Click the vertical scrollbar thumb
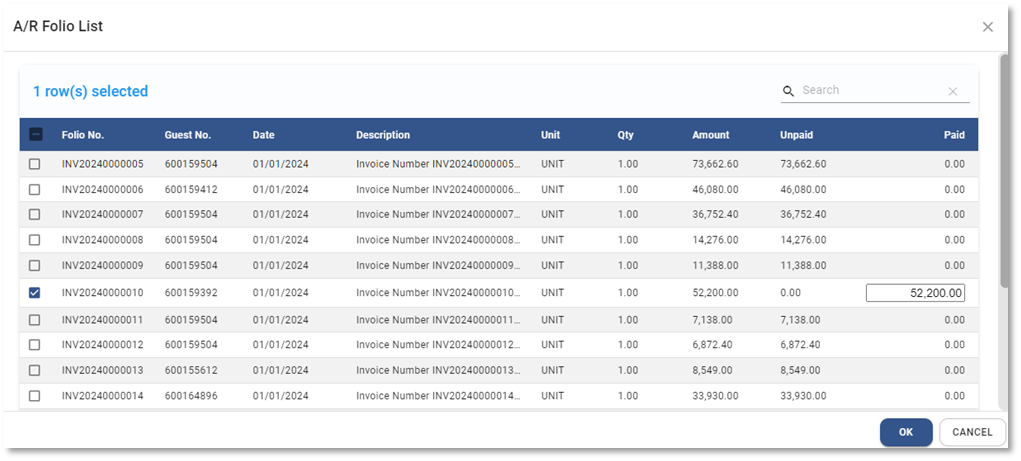Screen dimensions: 1021x461 point(1005,170)
